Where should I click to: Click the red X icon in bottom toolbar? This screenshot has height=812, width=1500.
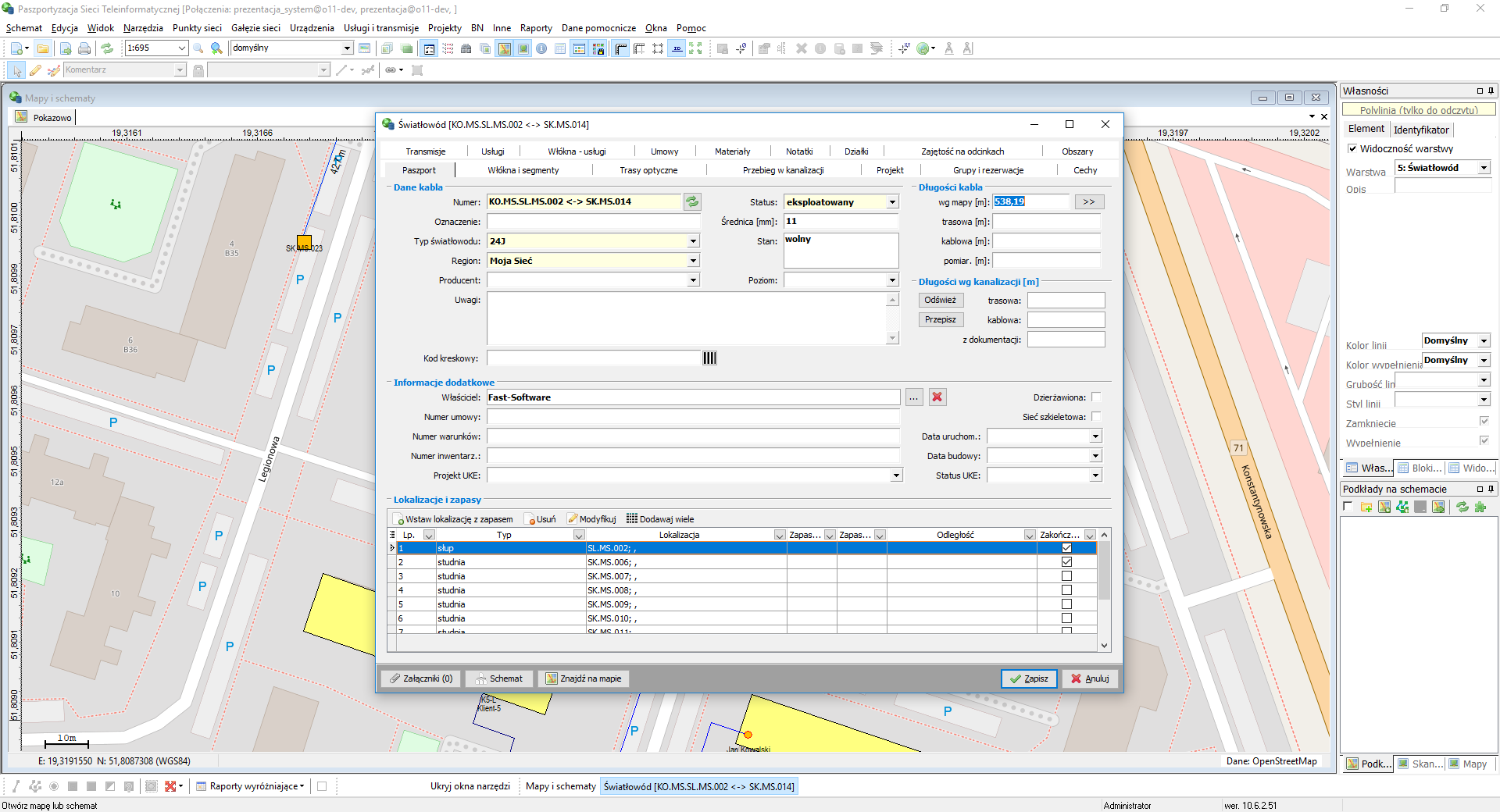pos(170,786)
